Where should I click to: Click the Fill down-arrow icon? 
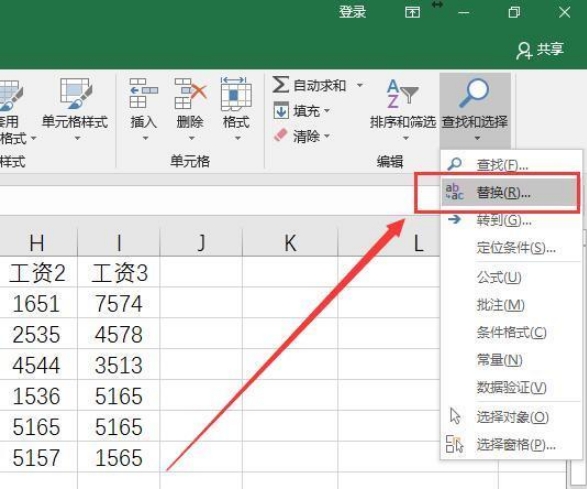pos(281,110)
